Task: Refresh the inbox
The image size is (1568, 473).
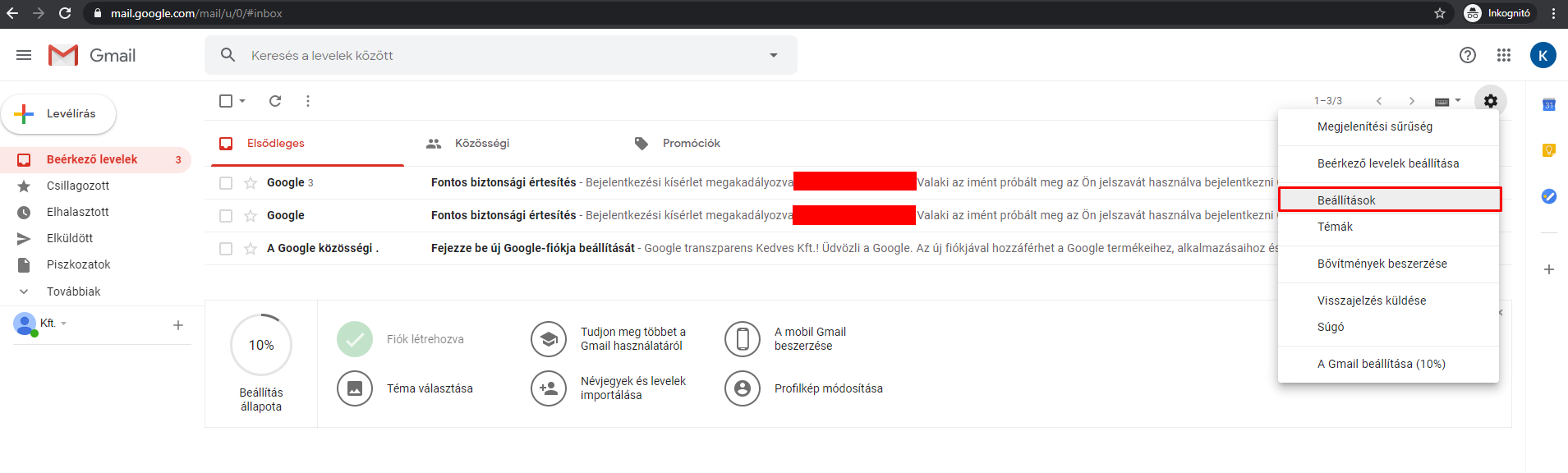Action: [x=275, y=101]
